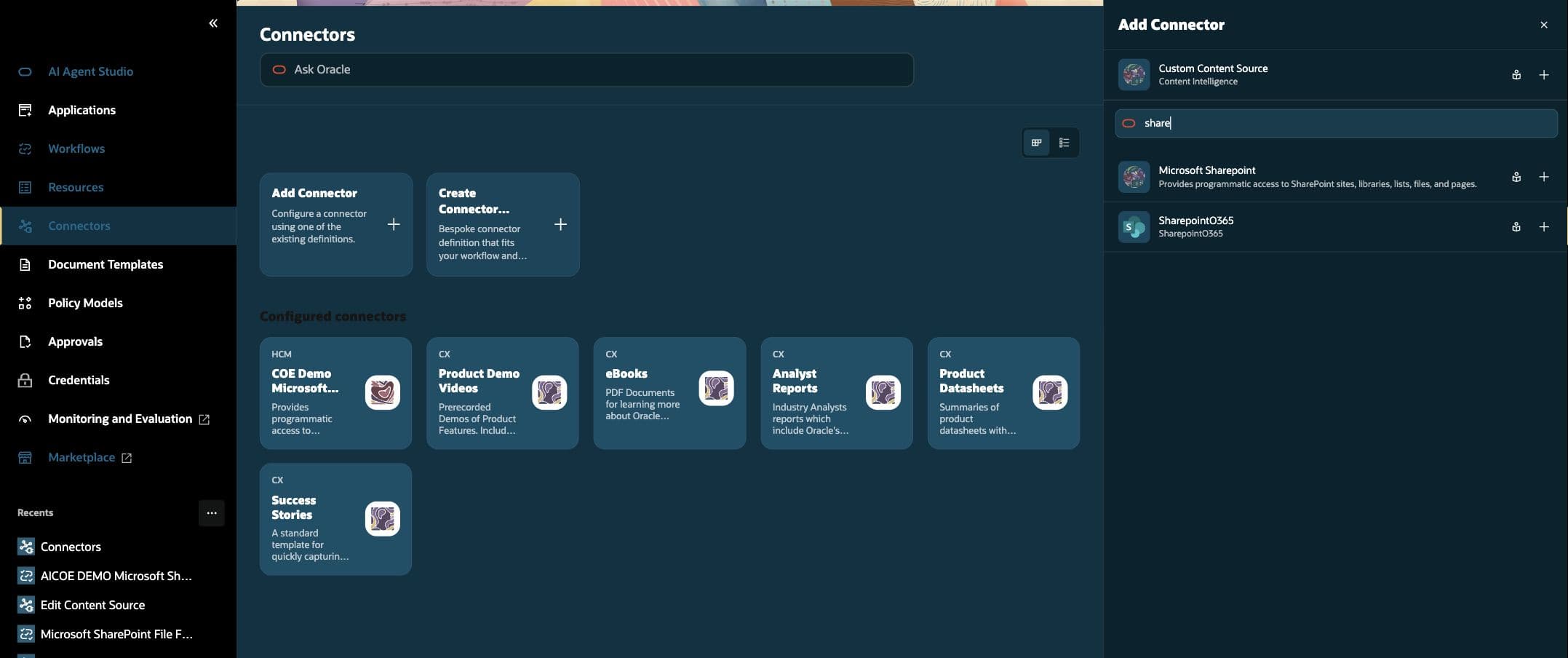The width and height of the screenshot is (1568, 658).
Task: Add the SharepointO365 connector
Action: 1544,227
